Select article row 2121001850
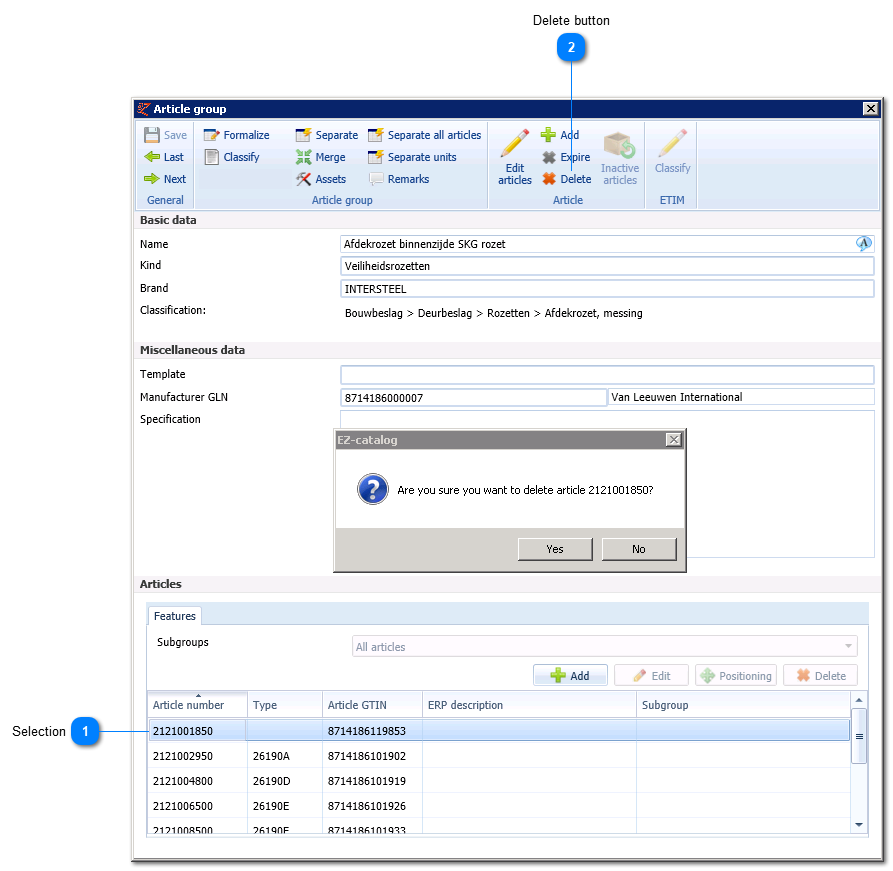 (499, 731)
